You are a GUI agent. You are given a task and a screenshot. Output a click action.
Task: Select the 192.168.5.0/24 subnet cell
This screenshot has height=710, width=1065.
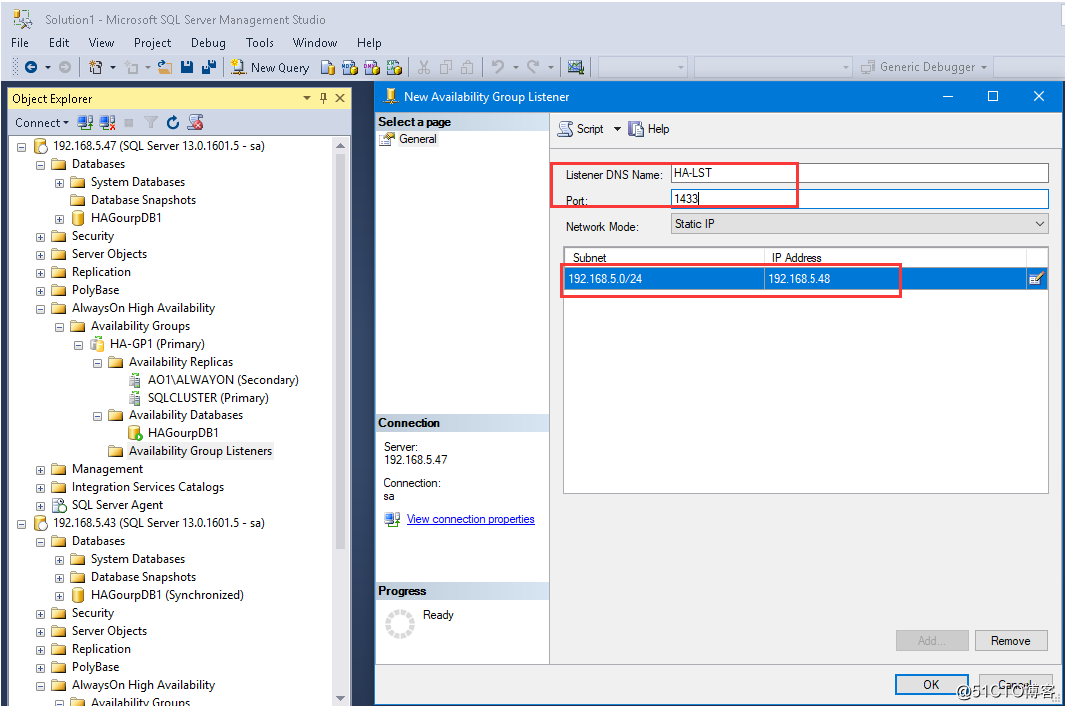(664, 279)
